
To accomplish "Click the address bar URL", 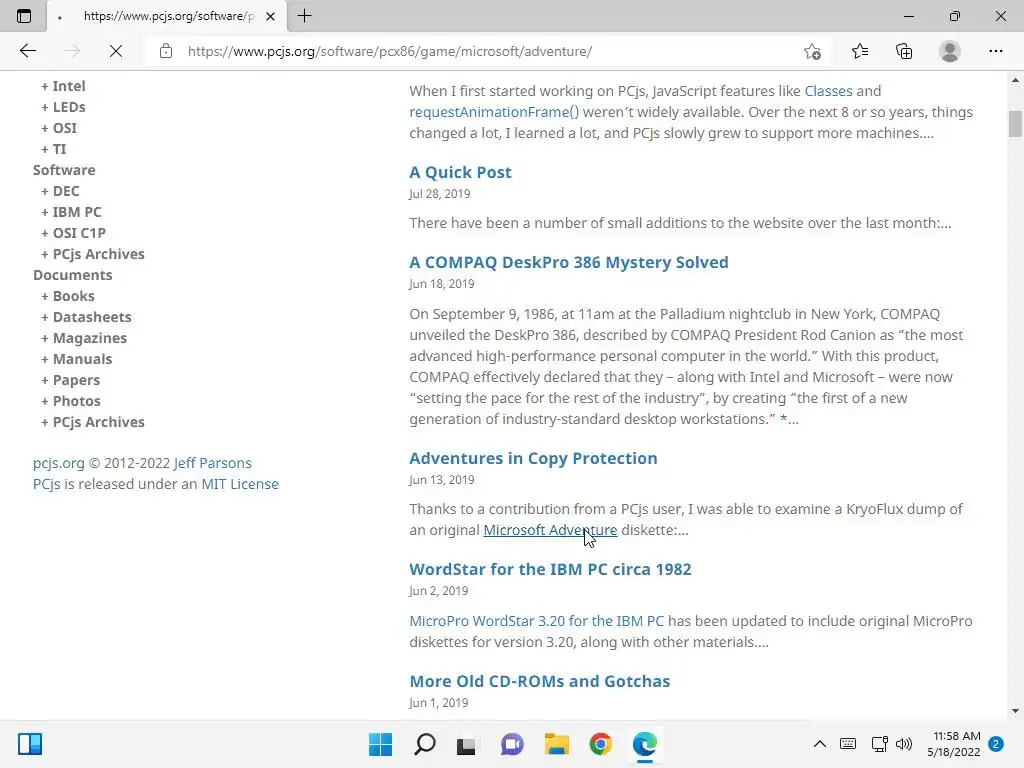I will (x=389, y=51).
